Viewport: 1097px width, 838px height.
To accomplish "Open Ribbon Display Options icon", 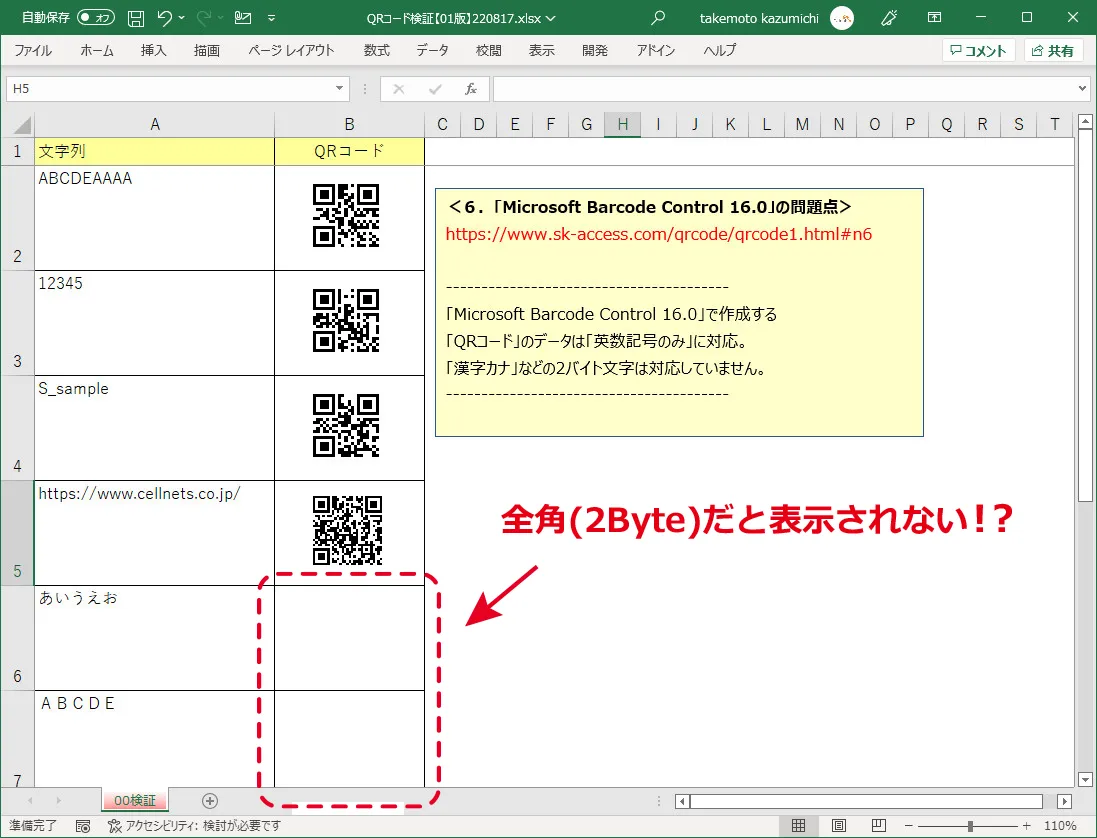I will [x=934, y=17].
